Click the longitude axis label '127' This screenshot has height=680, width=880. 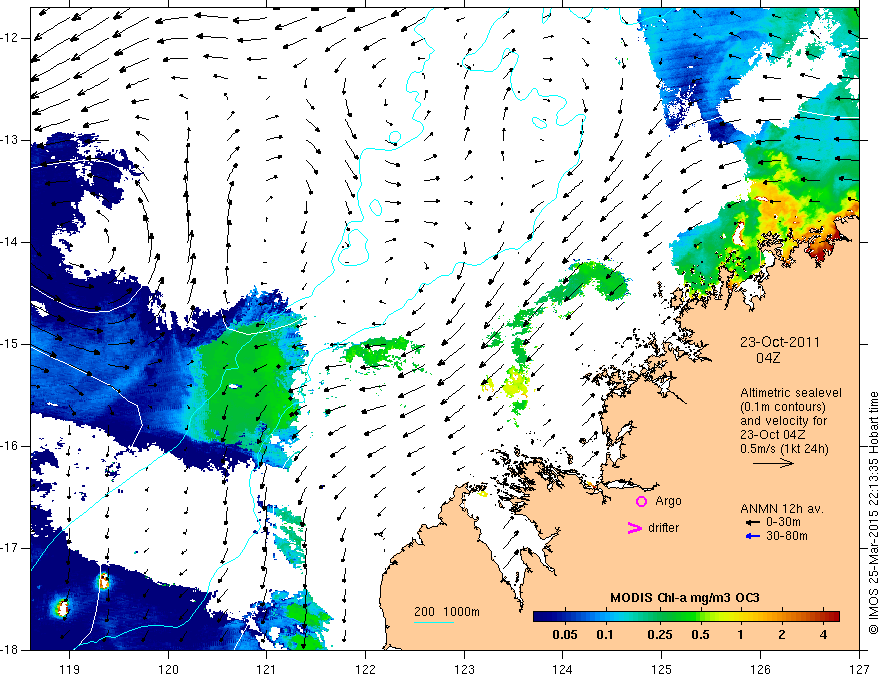tap(859, 669)
